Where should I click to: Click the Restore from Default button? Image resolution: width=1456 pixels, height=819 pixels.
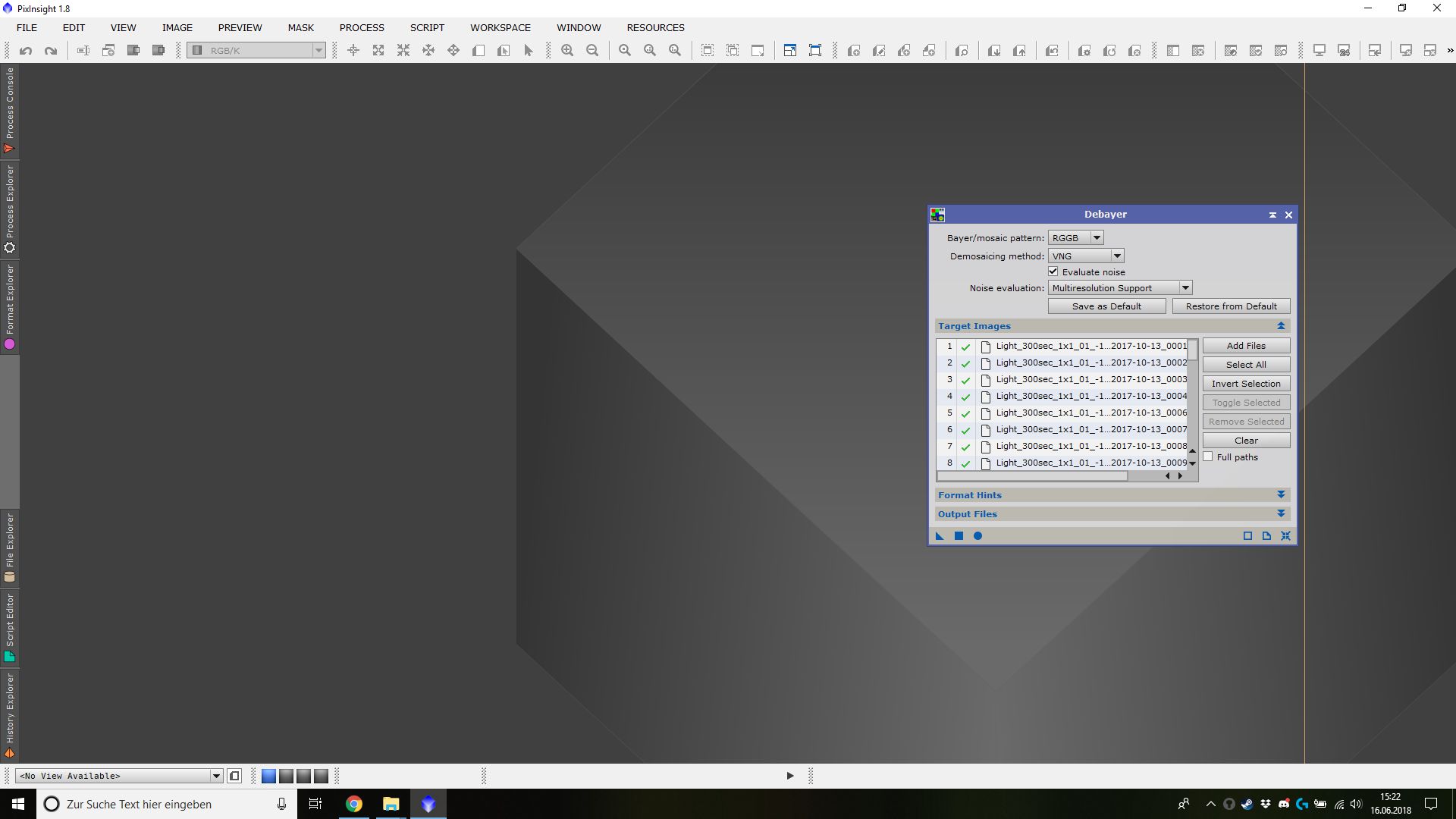[x=1231, y=306]
